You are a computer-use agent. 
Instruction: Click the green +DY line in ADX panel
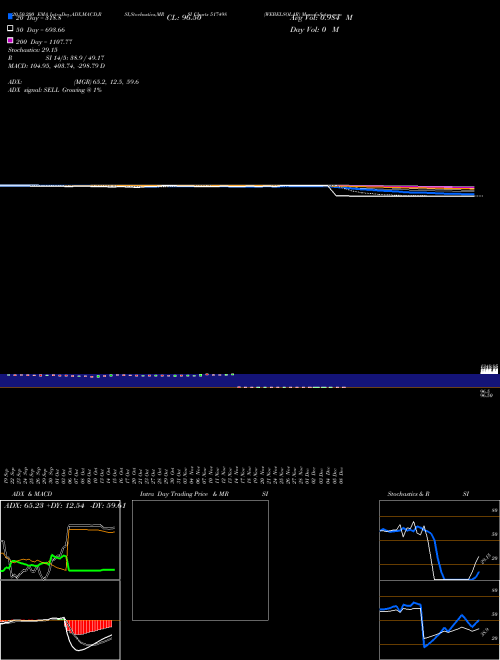click(58, 565)
